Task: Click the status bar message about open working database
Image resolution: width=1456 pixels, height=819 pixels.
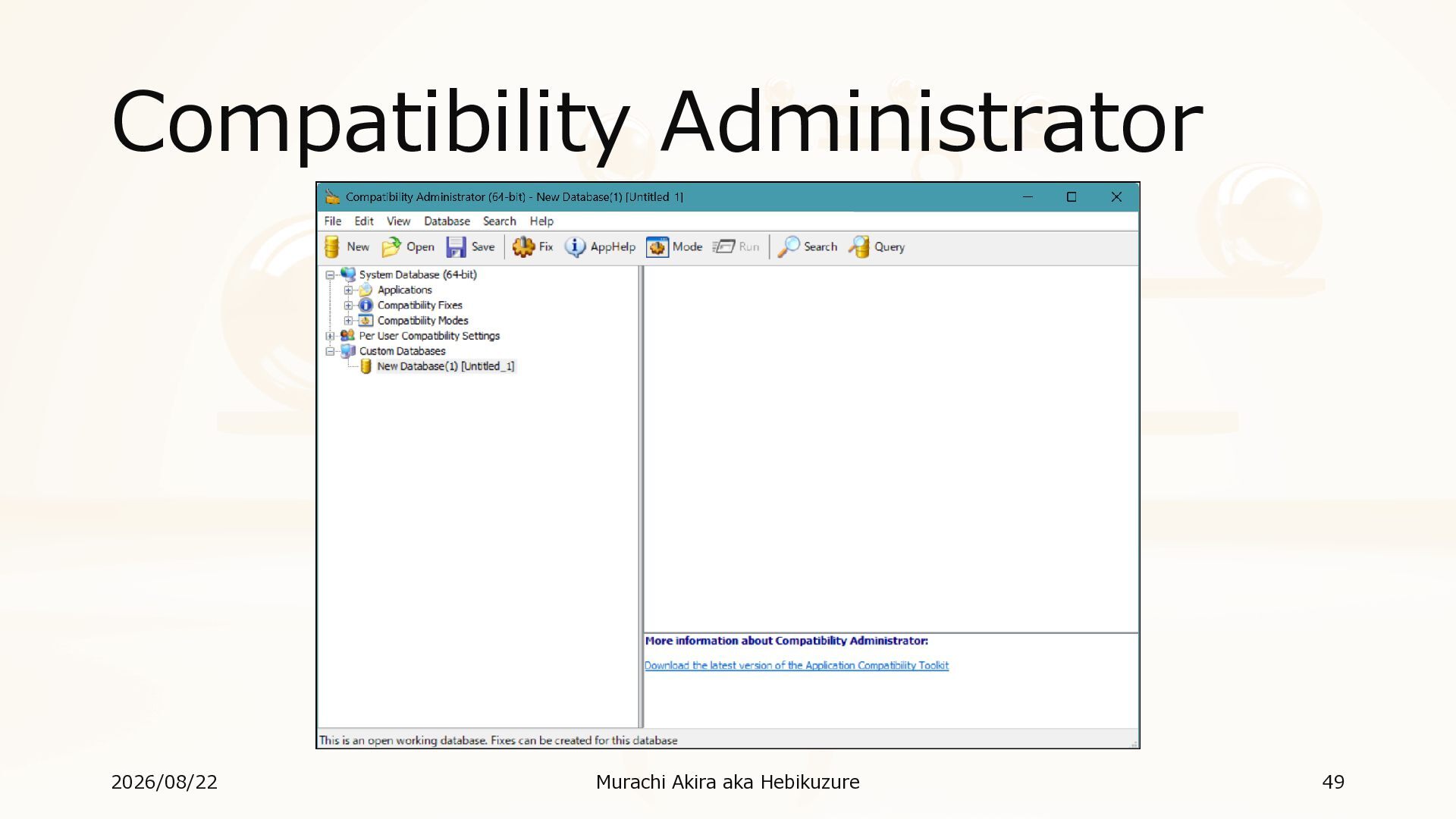Action: tap(498, 740)
